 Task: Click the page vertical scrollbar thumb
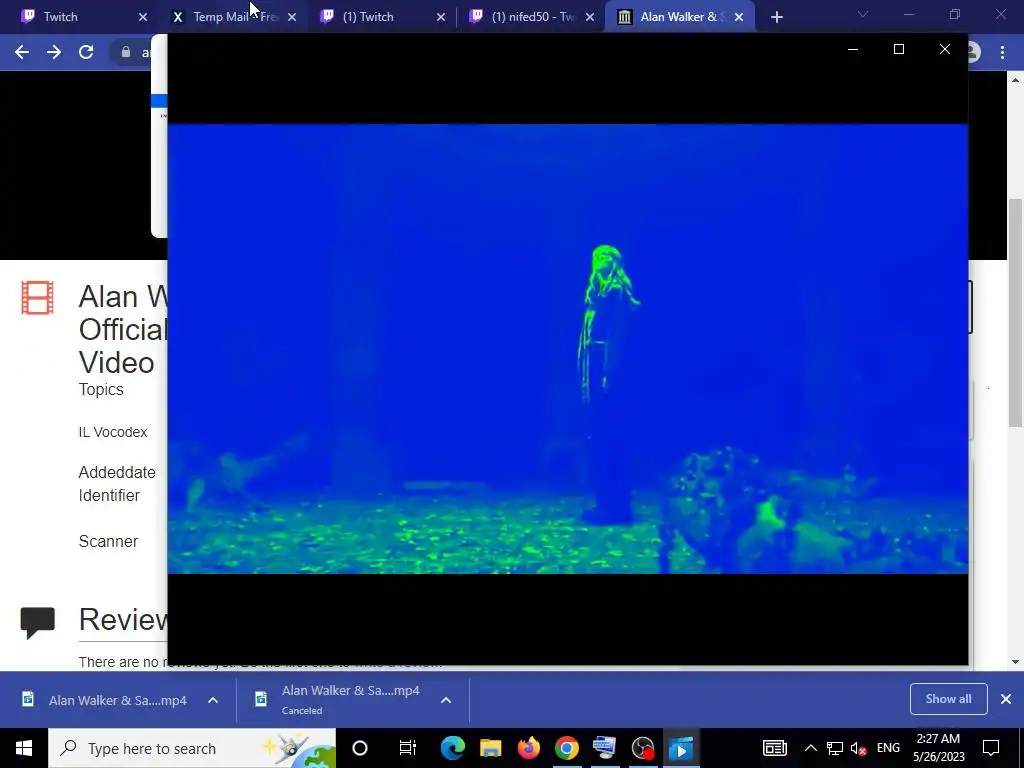[x=1016, y=313]
